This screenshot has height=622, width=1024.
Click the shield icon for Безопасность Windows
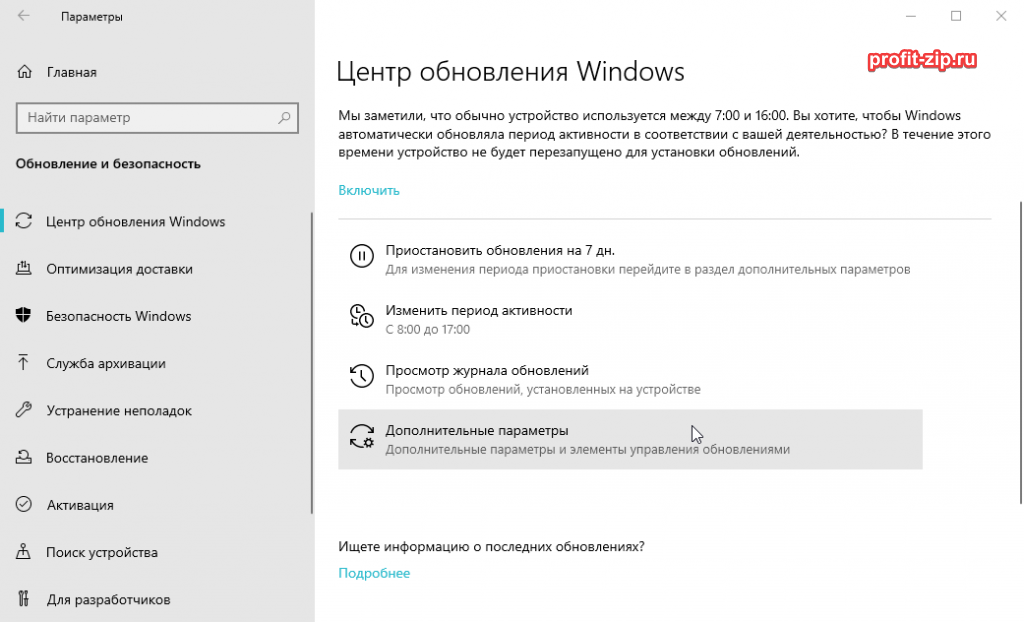pyautogui.click(x=24, y=316)
